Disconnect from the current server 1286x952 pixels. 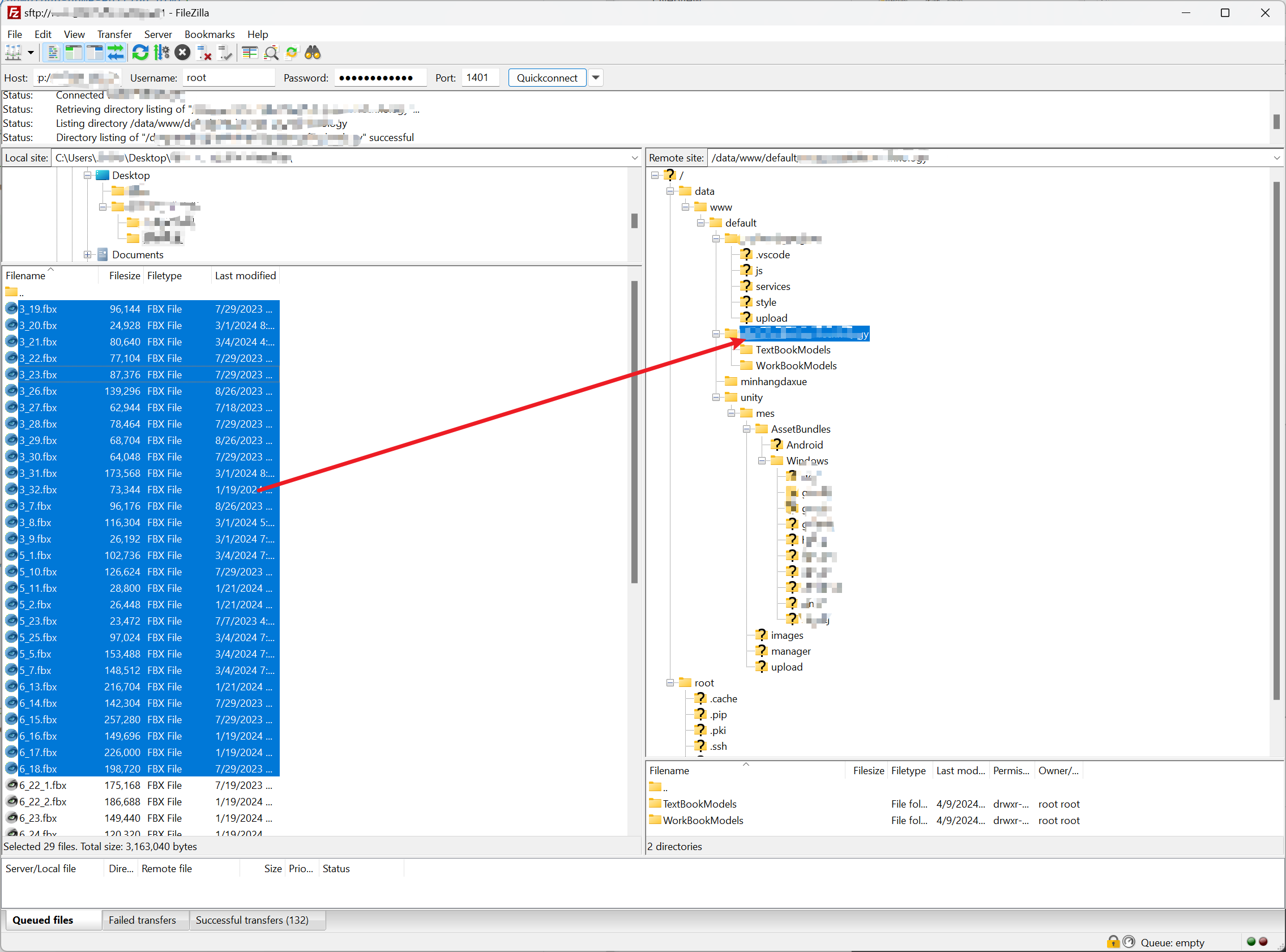coord(204,53)
